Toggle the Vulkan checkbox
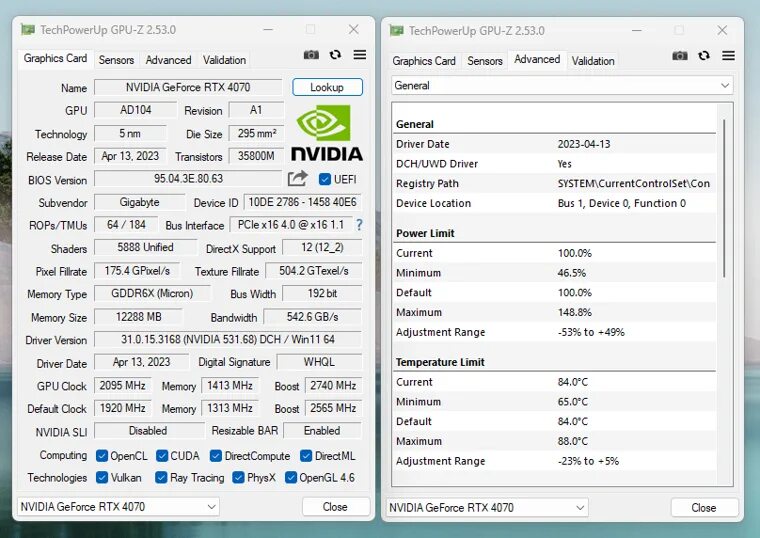Screen dimensions: 760x538 pyautogui.click(x=102, y=477)
